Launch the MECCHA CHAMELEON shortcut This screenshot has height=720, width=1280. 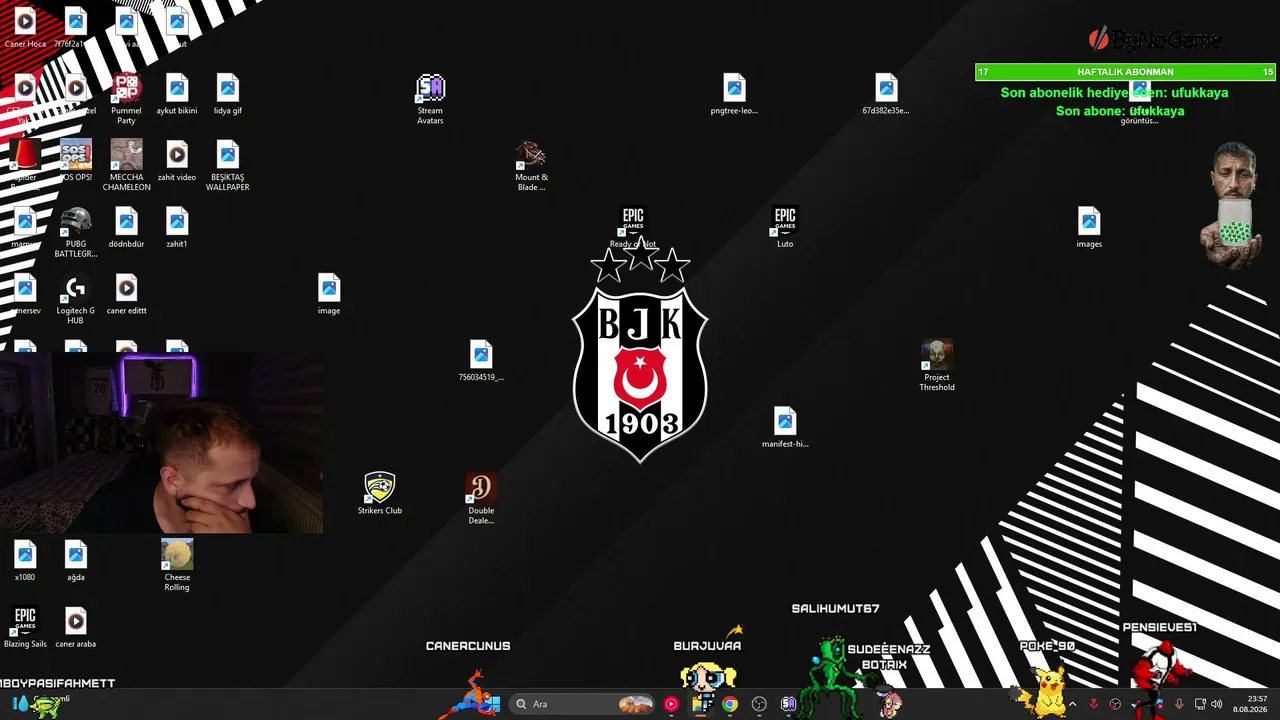coord(126,166)
